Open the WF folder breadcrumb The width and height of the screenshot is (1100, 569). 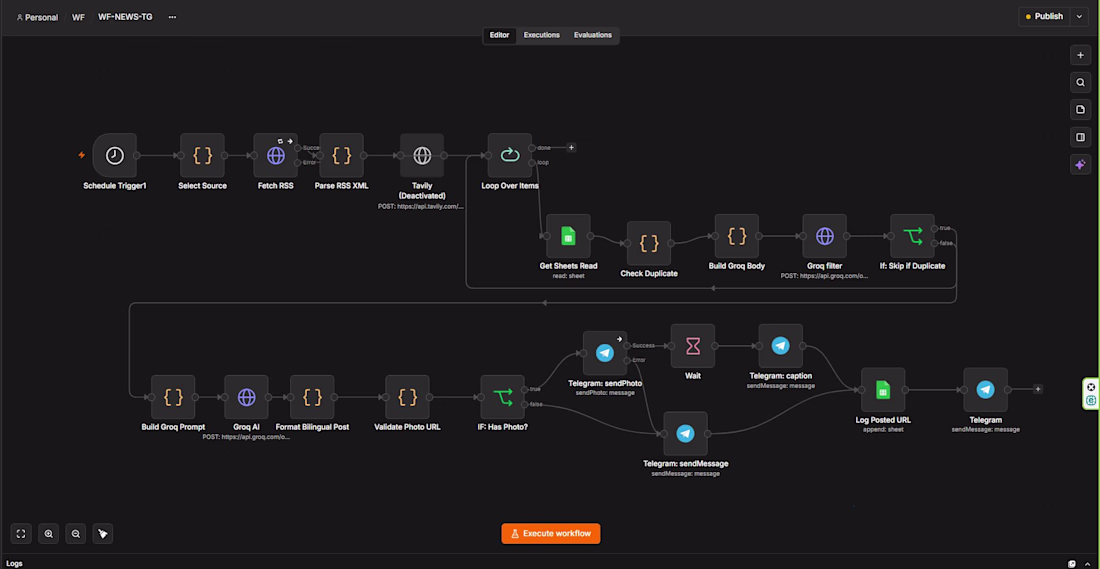point(79,17)
